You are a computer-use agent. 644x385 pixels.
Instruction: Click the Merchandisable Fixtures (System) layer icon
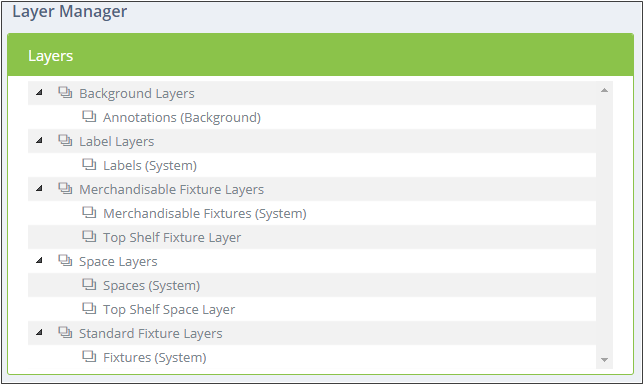point(89,212)
